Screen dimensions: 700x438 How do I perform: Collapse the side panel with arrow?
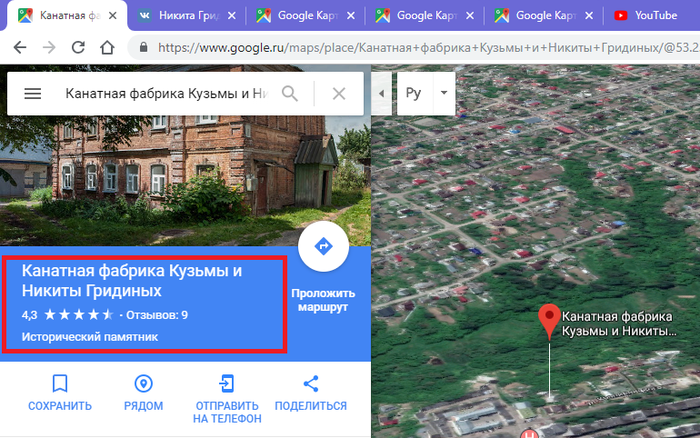tap(381, 93)
